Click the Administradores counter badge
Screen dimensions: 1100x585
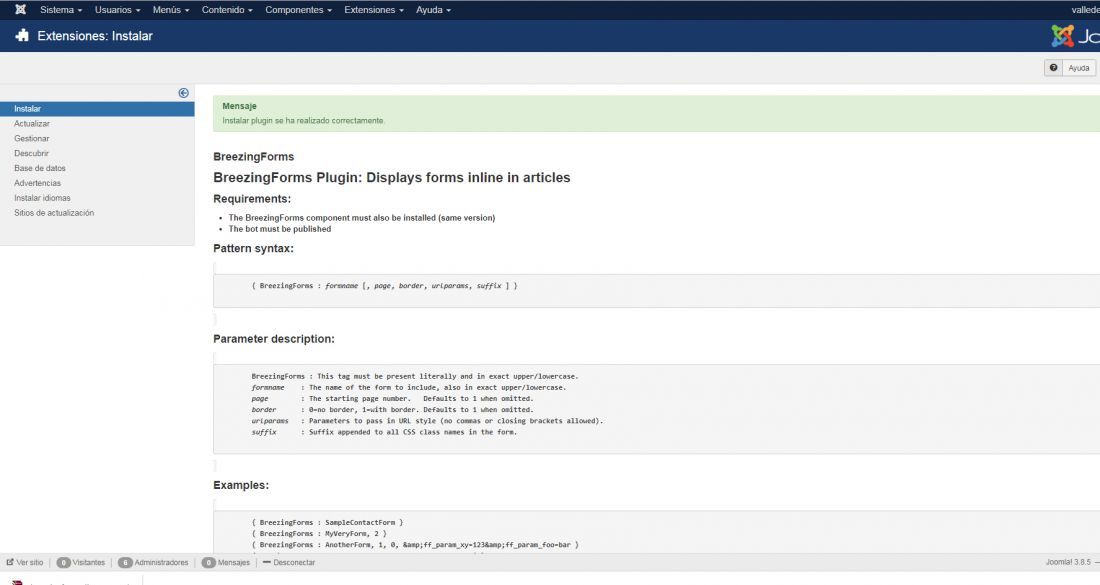pyautogui.click(x=125, y=563)
